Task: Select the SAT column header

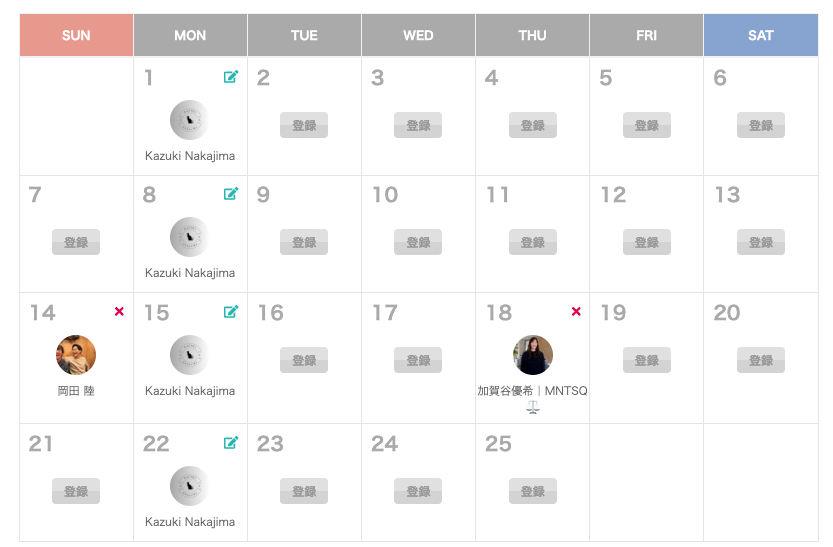Action: pyautogui.click(x=761, y=35)
